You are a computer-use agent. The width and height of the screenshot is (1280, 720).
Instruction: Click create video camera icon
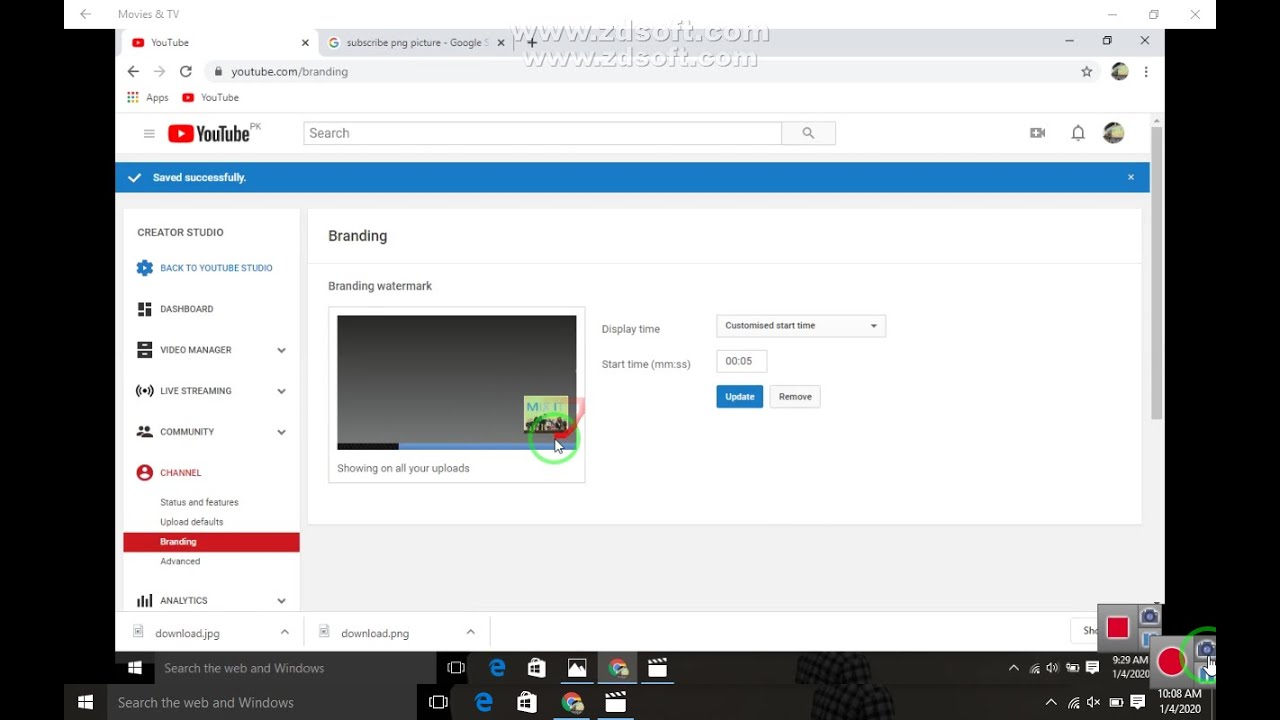pyautogui.click(x=1037, y=133)
